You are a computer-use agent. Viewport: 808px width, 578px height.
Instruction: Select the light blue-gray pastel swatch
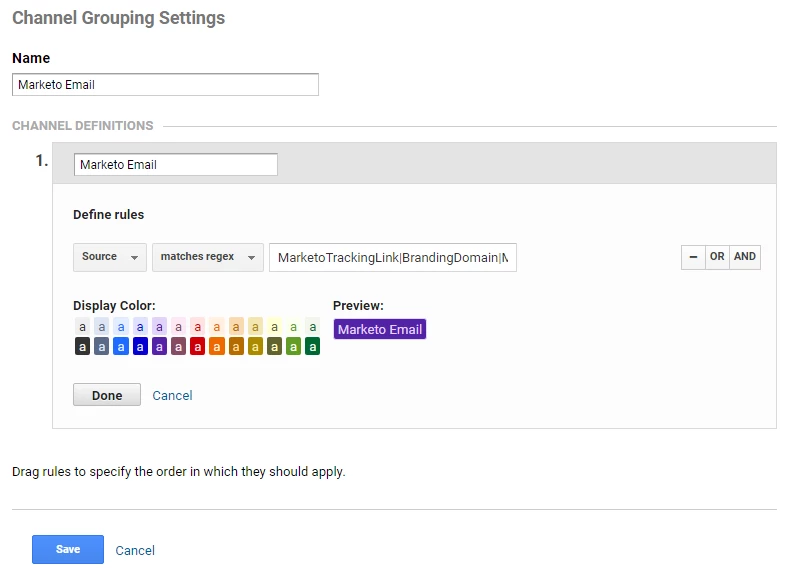point(102,327)
